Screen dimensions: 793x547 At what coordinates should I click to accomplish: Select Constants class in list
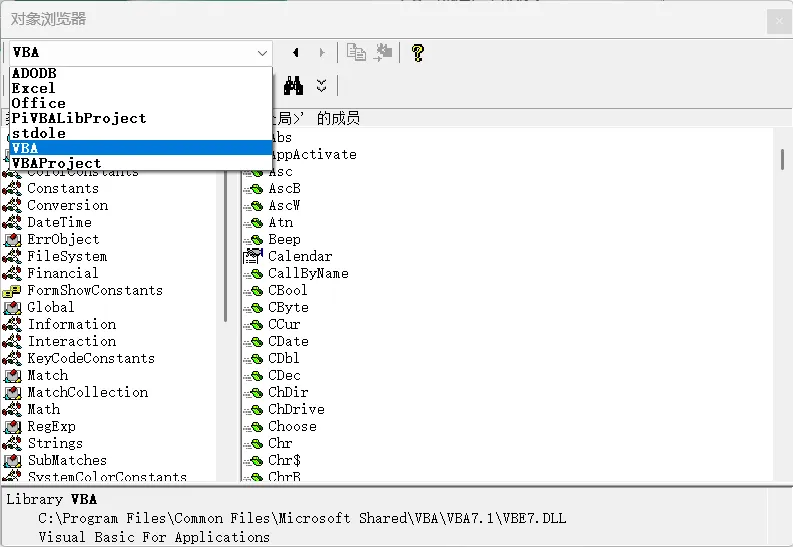[63, 188]
